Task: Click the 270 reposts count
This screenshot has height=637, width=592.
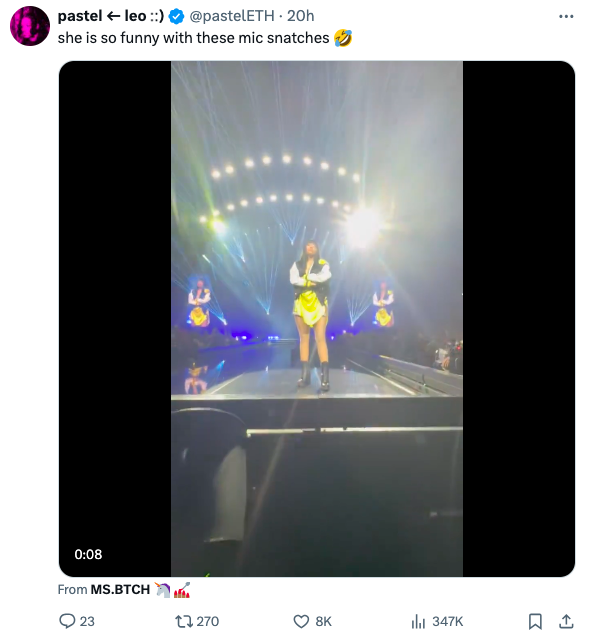Action: tap(208, 621)
